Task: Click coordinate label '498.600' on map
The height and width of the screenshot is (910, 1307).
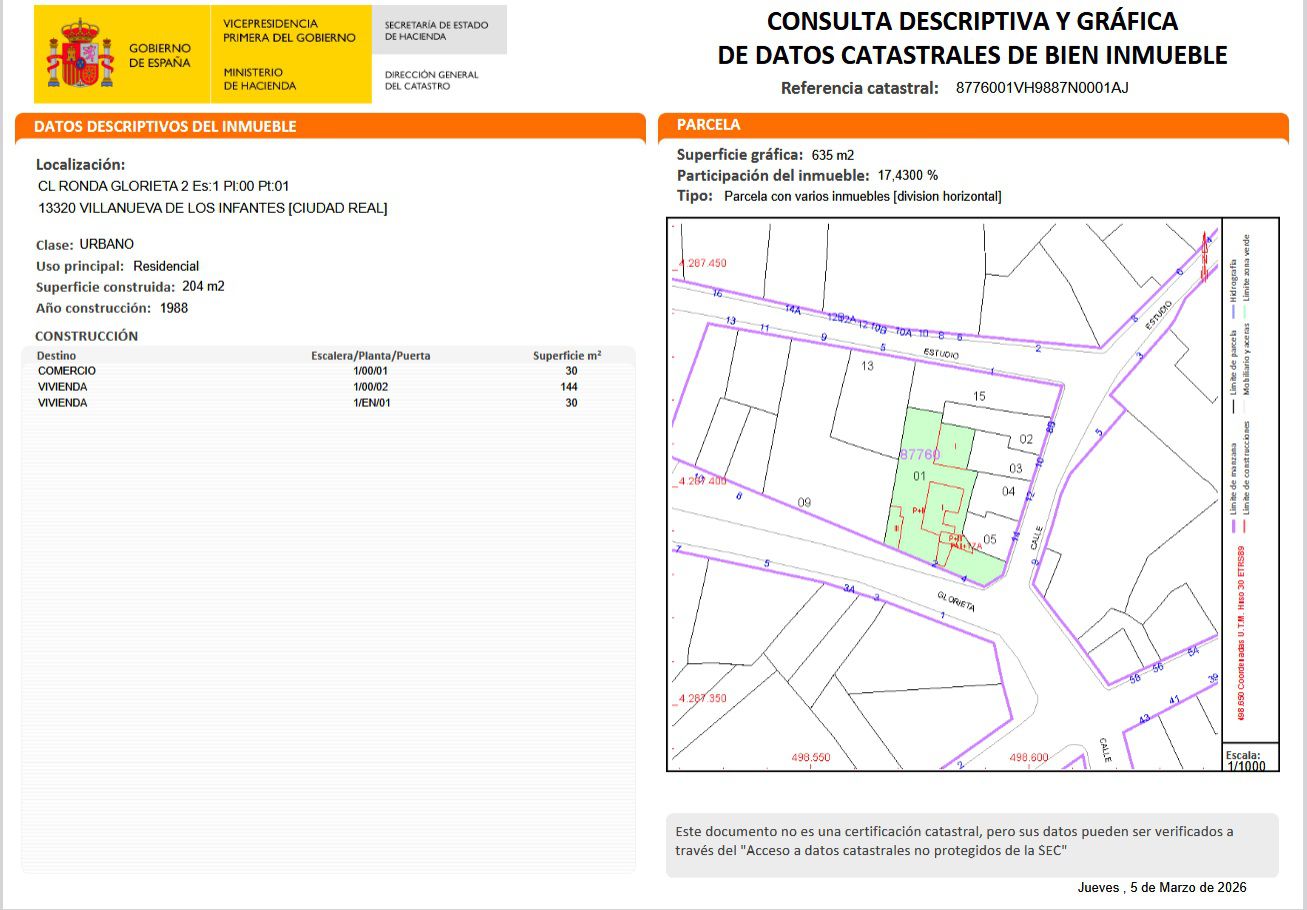Action: pos(1029,757)
